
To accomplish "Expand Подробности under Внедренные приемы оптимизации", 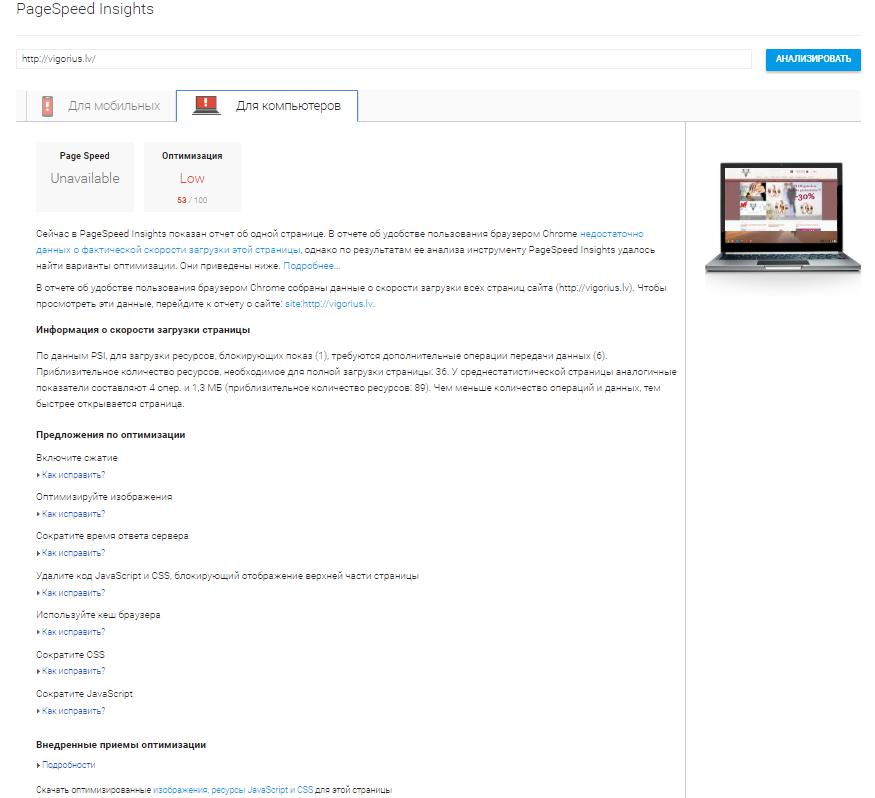I will [x=68, y=765].
